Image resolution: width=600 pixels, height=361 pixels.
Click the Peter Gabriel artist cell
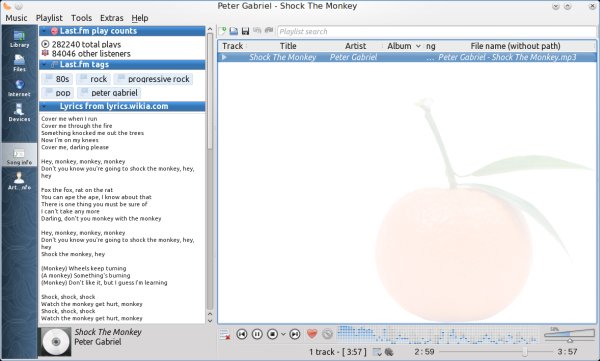click(353, 57)
